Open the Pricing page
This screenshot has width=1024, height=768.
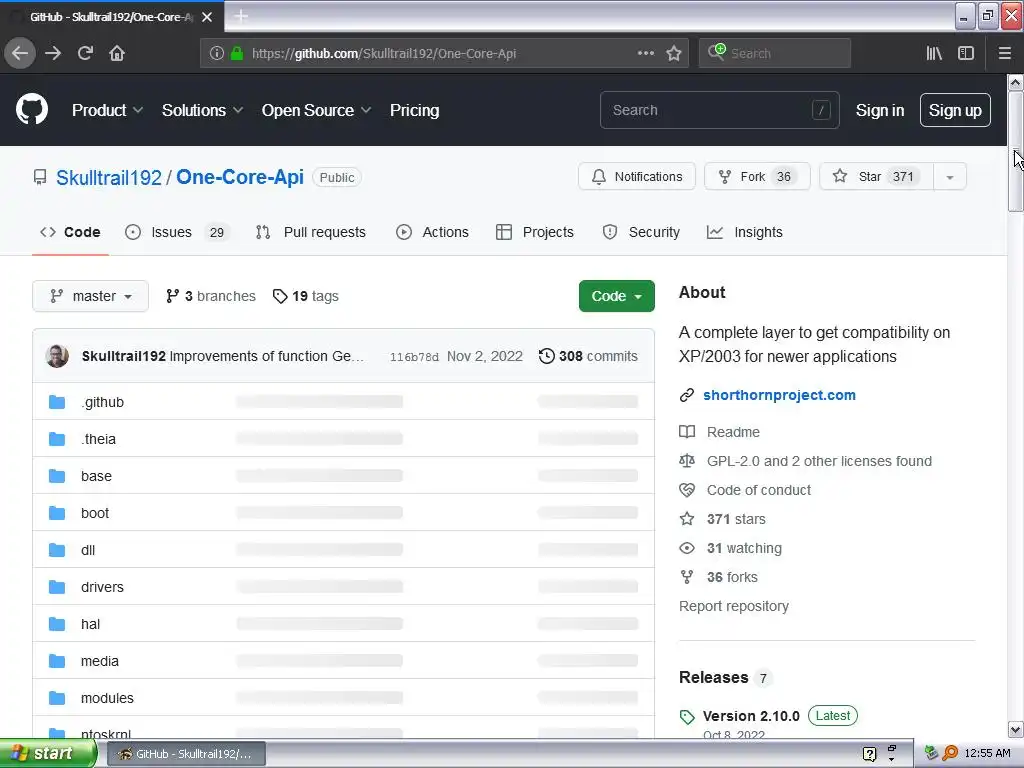(x=414, y=110)
